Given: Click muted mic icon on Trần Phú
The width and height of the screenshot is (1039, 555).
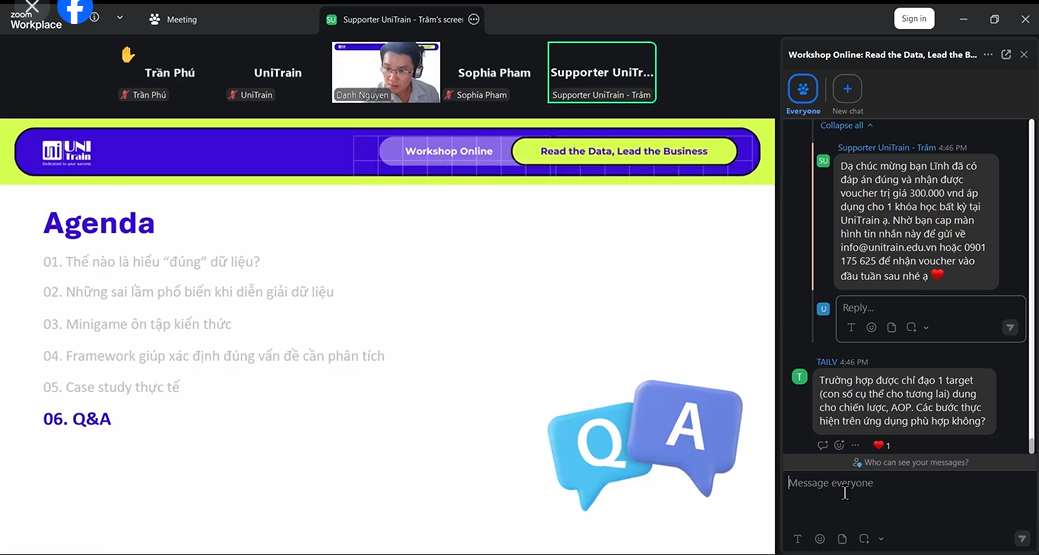Looking at the screenshot, I should pos(124,95).
